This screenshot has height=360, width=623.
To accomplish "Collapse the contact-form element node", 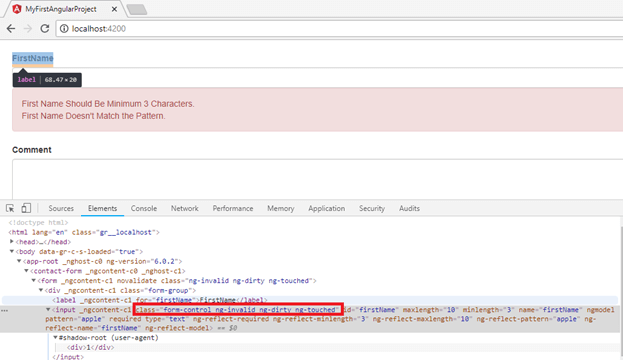I will pos(26,271).
